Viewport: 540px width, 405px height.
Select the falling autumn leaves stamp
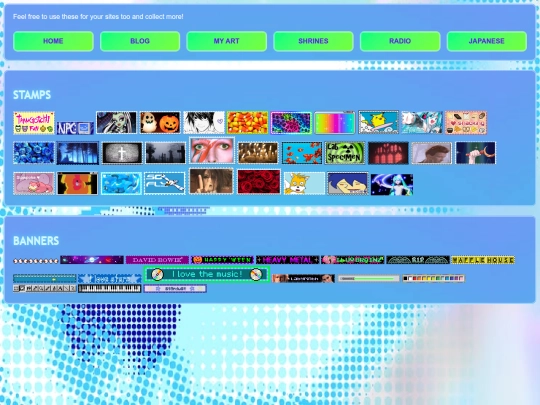click(x=302, y=153)
